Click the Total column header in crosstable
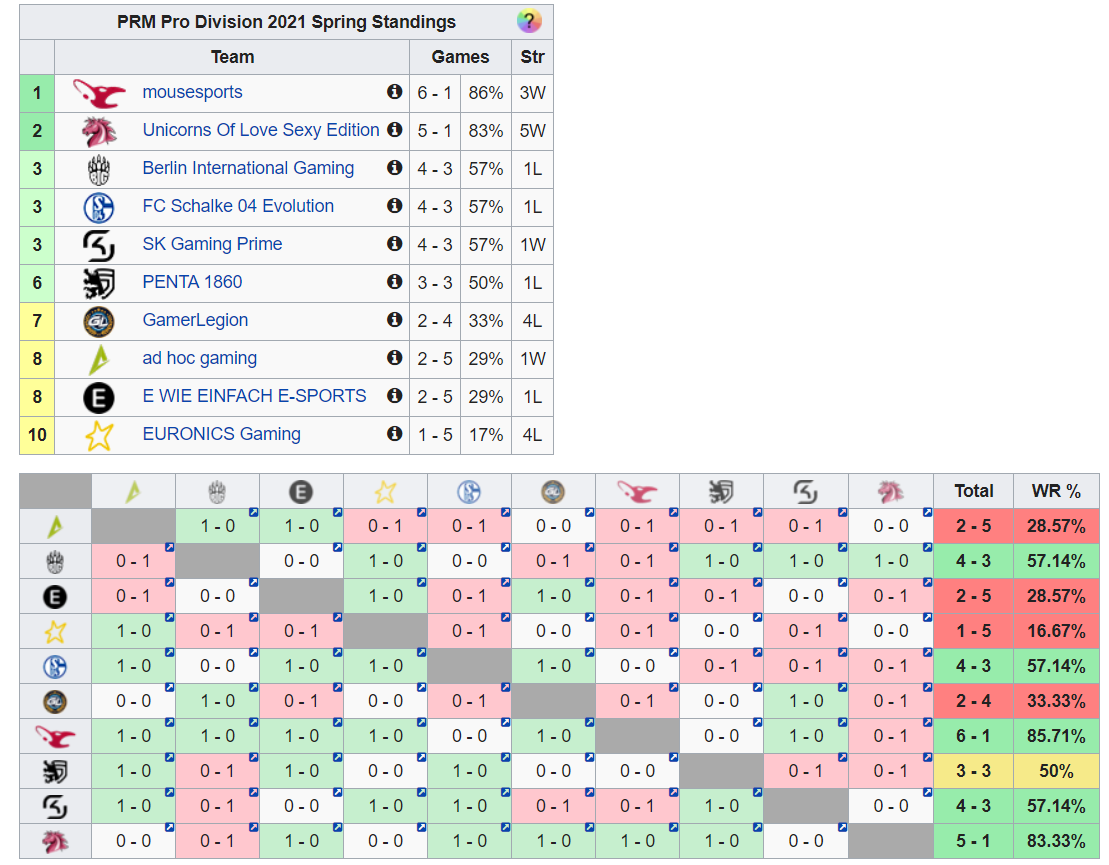 [x=973, y=491]
